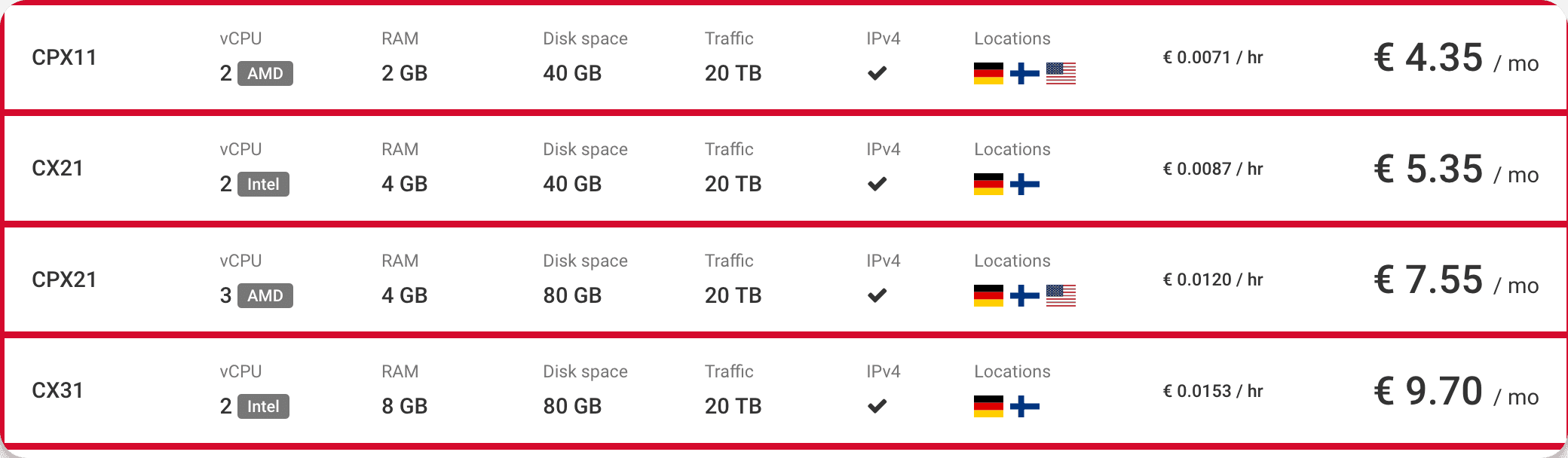Click the US flag in CPX21 row
This screenshot has height=458, width=1568.
point(1061,295)
